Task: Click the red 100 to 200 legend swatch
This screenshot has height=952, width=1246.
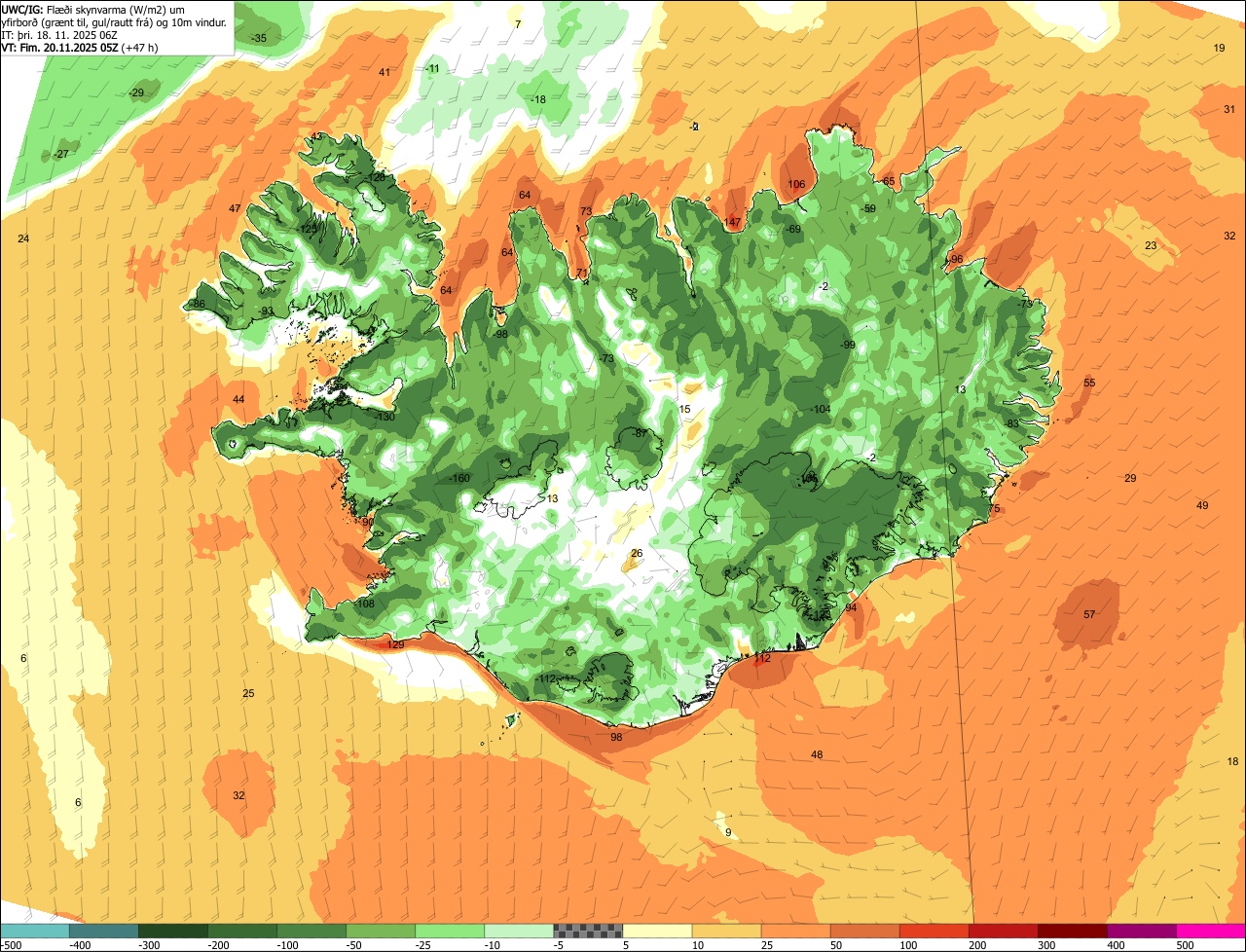Action: coord(934,931)
